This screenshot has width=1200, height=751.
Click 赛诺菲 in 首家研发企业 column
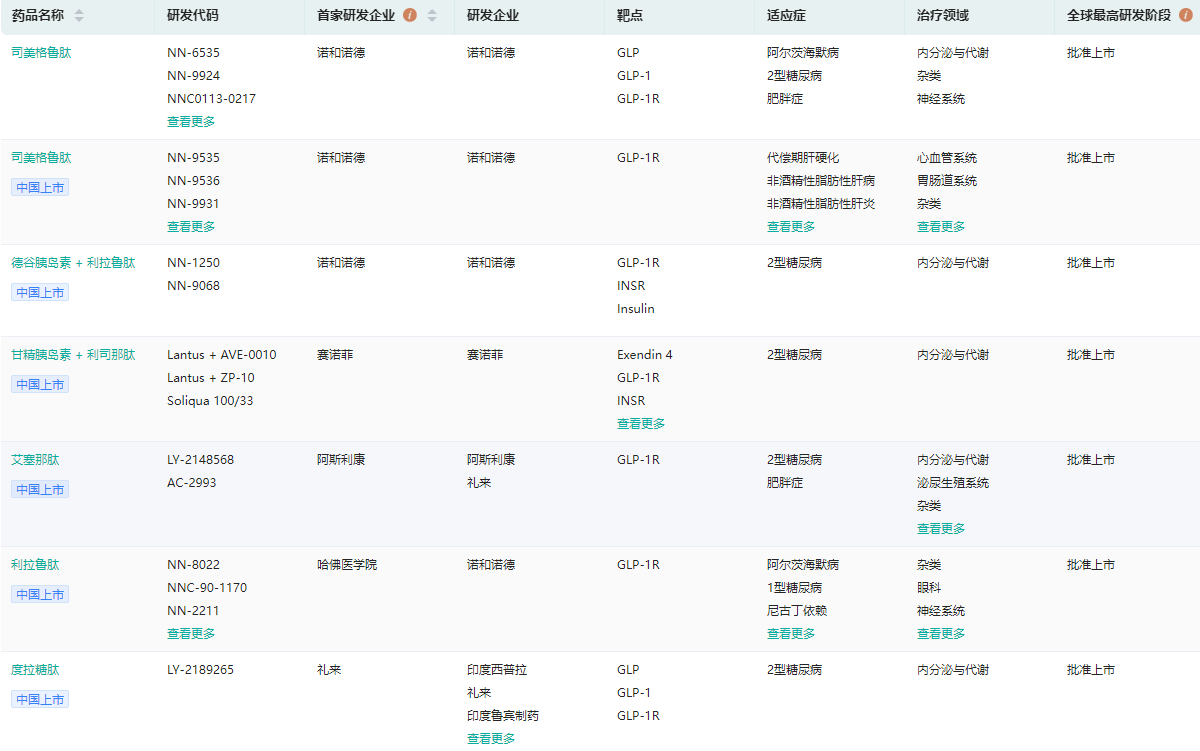click(335, 355)
